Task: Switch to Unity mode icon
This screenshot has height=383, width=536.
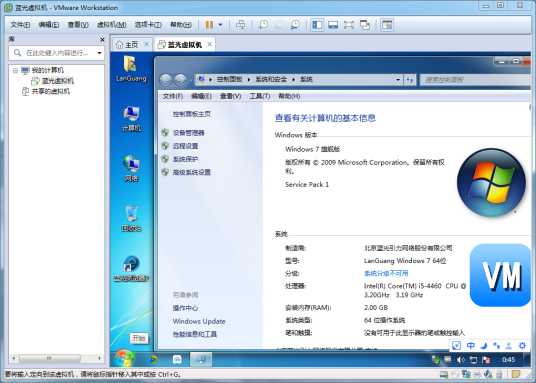Action: [365, 25]
